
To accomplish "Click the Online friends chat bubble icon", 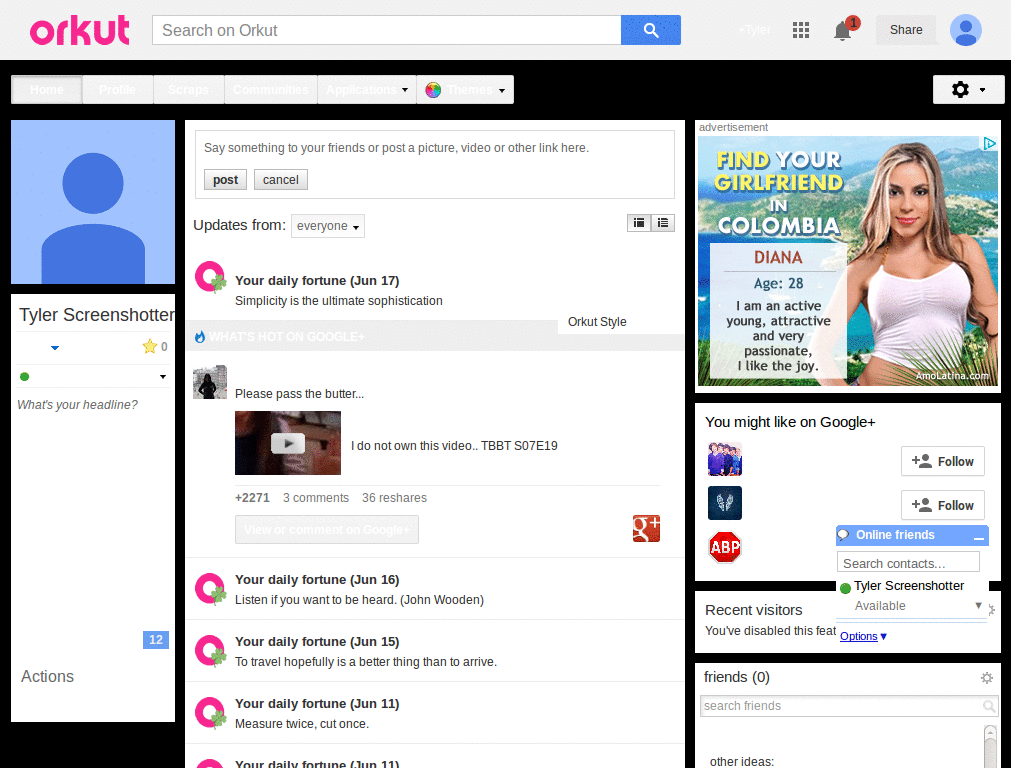I will tap(844, 535).
